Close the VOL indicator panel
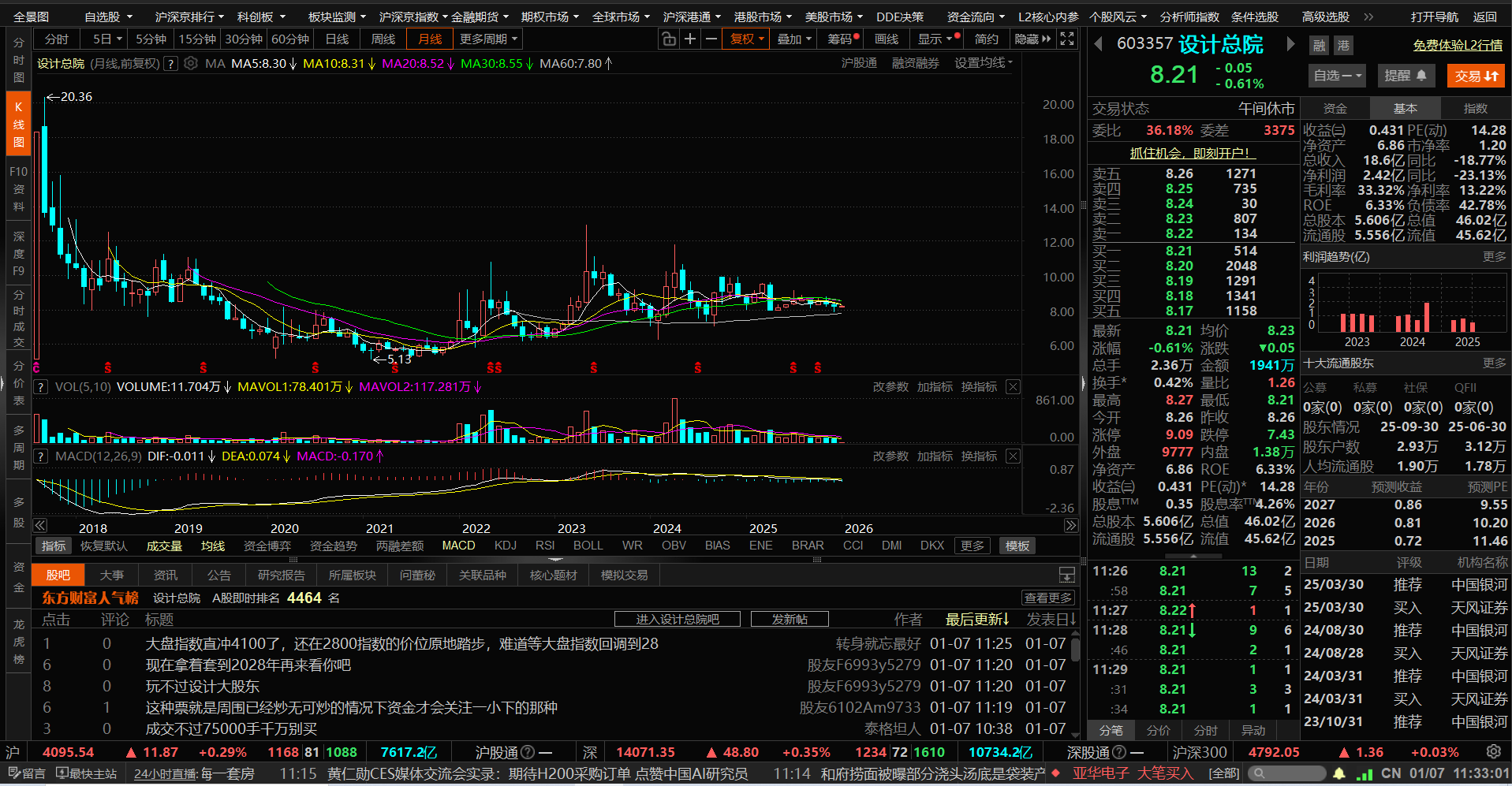This screenshot has width=1512, height=786. [x=1014, y=386]
